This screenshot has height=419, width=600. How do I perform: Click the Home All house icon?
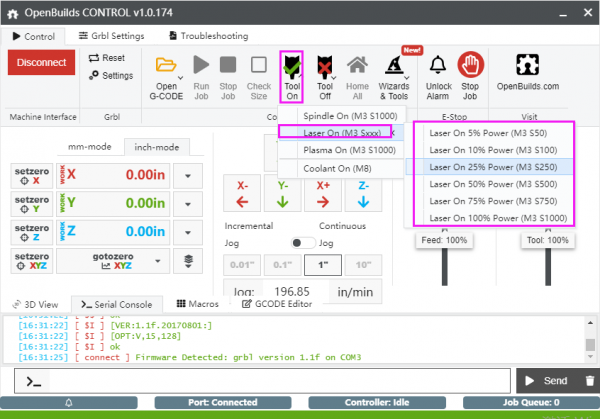coord(357,65)
